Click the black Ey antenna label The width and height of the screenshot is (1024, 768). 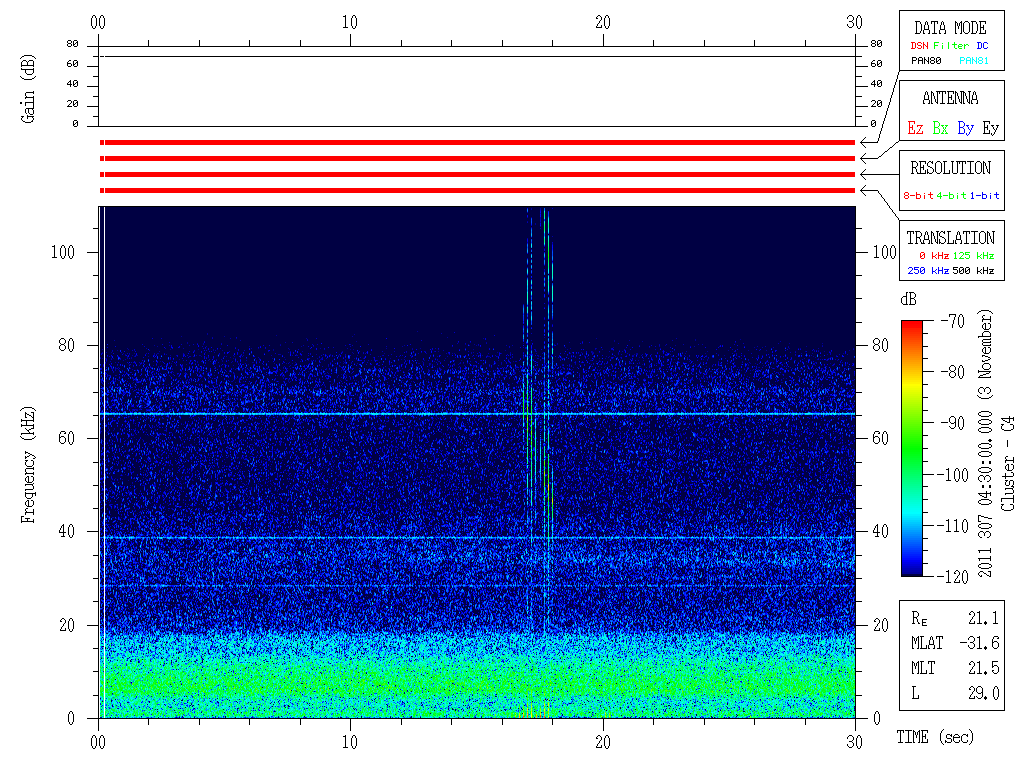pyautogui.click(x=991, y=128)
